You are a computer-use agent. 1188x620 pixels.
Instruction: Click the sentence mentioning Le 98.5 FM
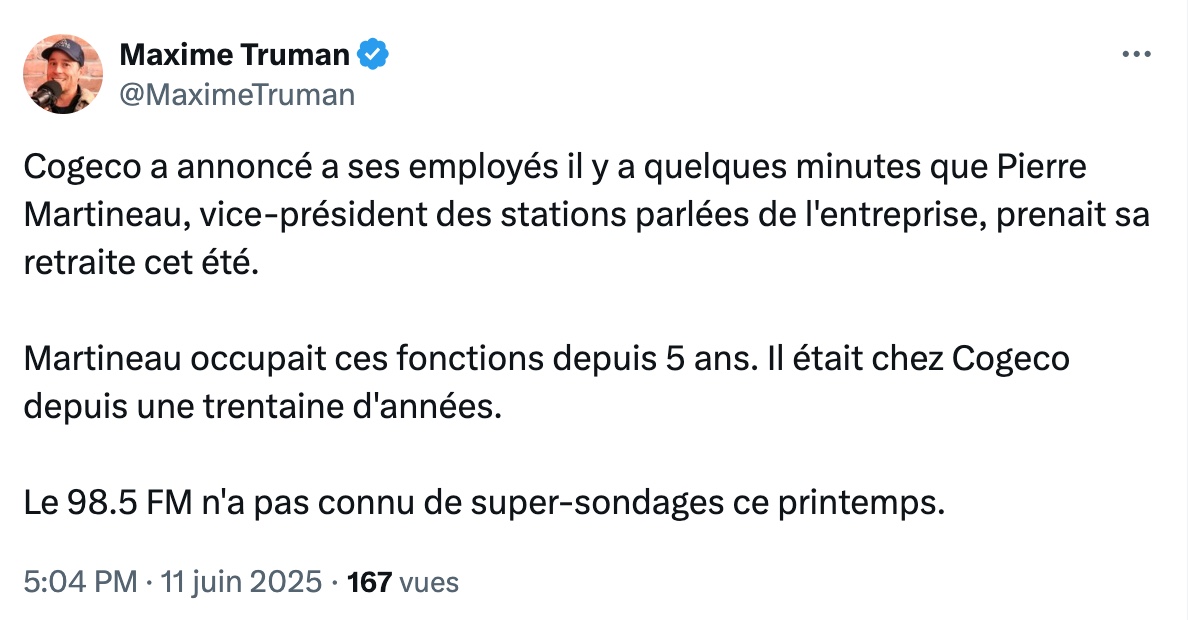pos(484,503)
